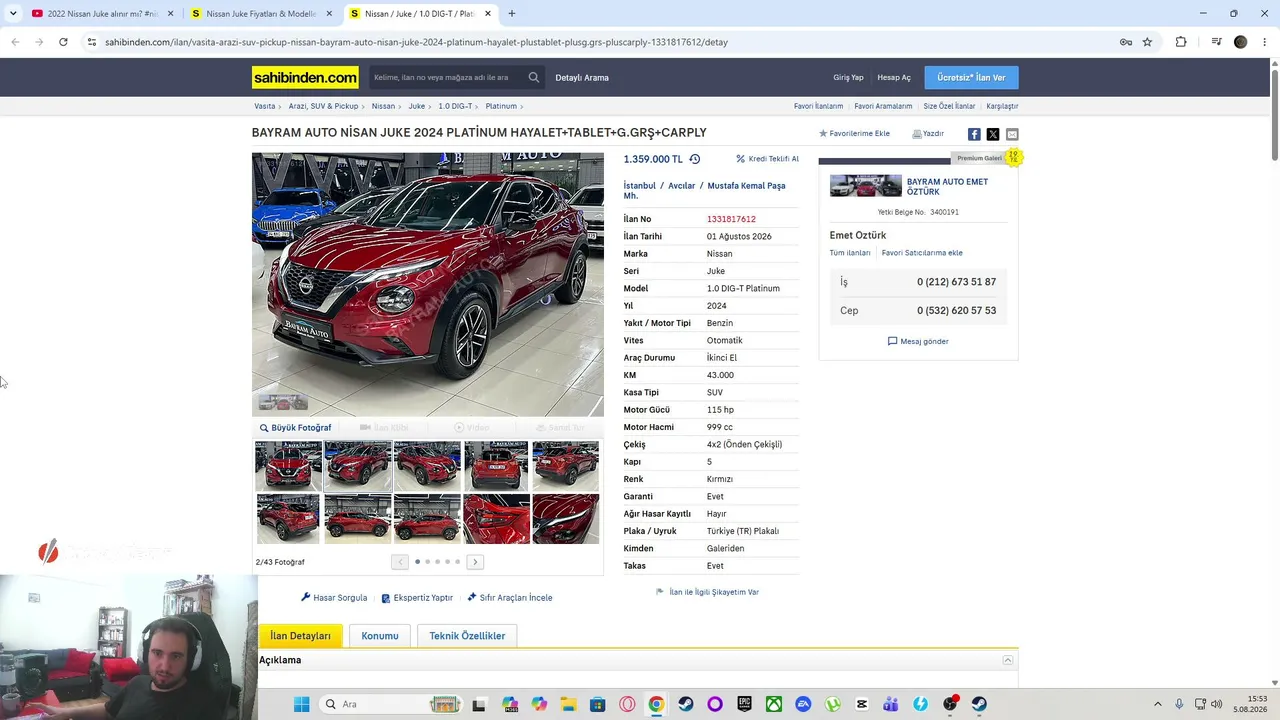1280x720 pixels.
Task: Show the next set of photo thumbnails
Action: pos(475,562)
